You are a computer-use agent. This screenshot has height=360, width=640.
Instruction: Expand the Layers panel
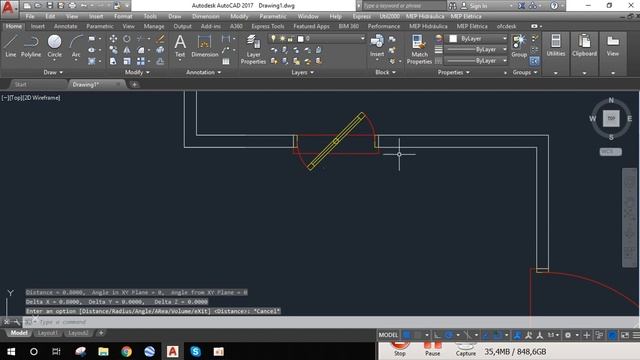302,72
